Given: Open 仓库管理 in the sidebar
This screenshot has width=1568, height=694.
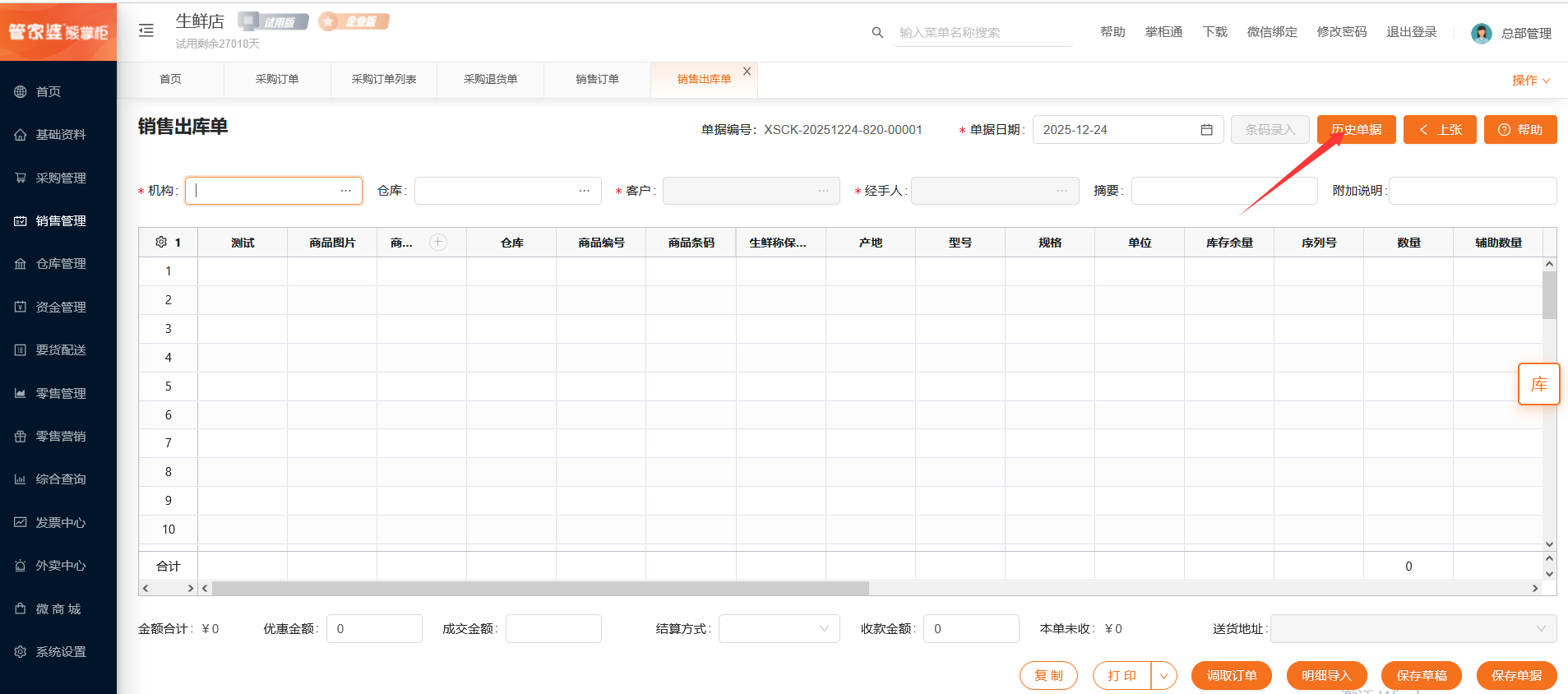Looking at the screenshot, I should [61, 264].
